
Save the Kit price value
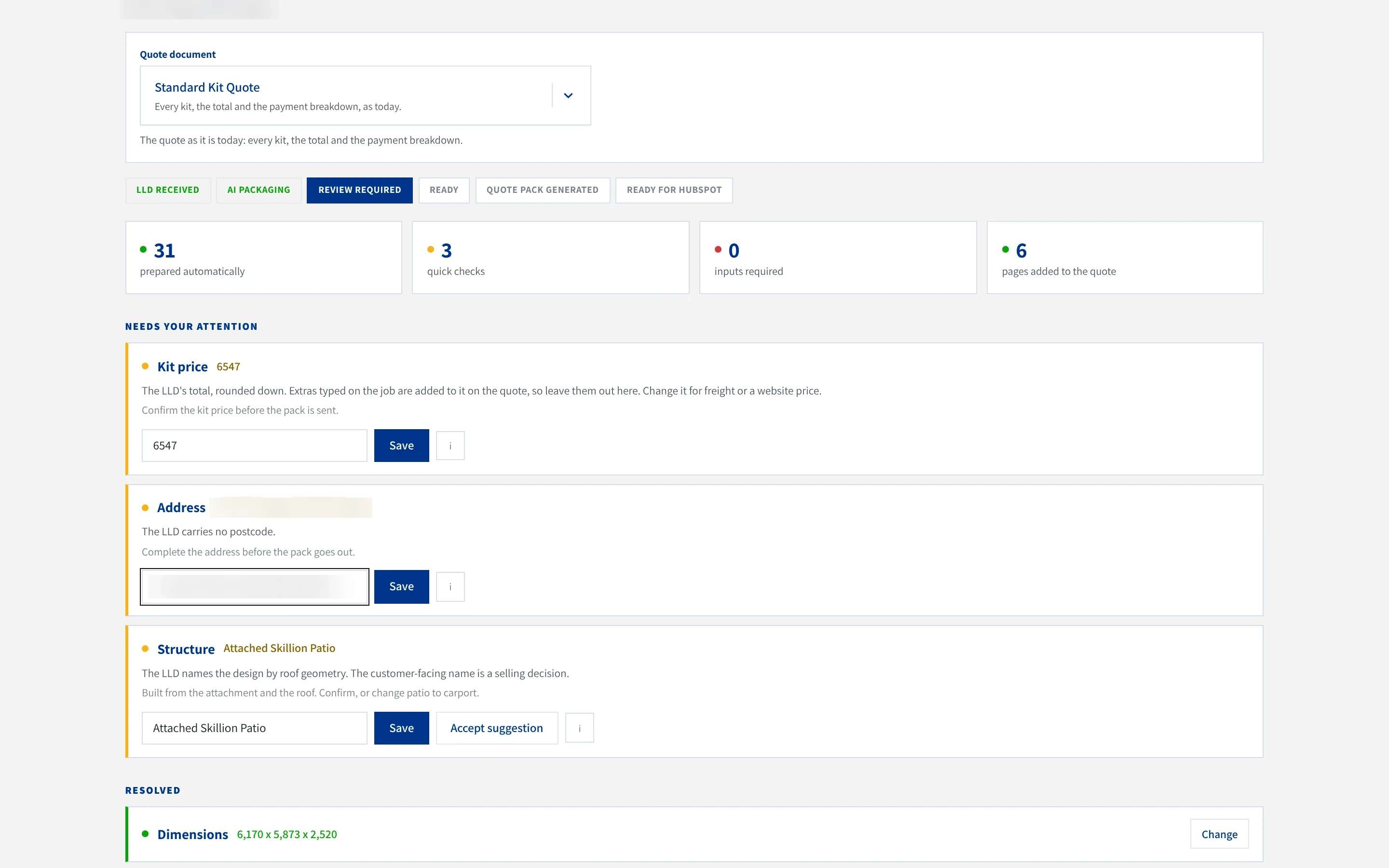[401, 446]
